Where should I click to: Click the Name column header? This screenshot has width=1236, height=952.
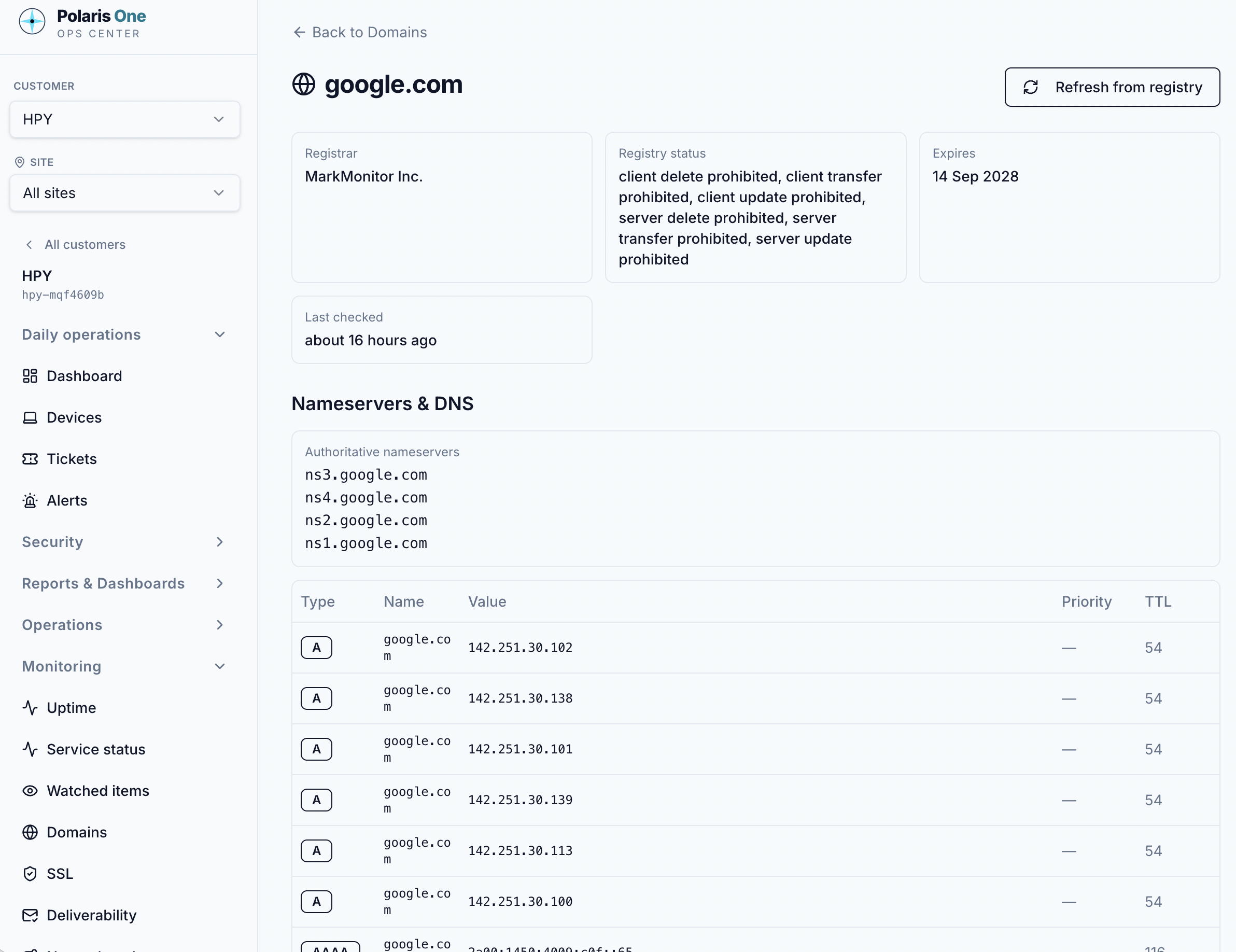403,601
